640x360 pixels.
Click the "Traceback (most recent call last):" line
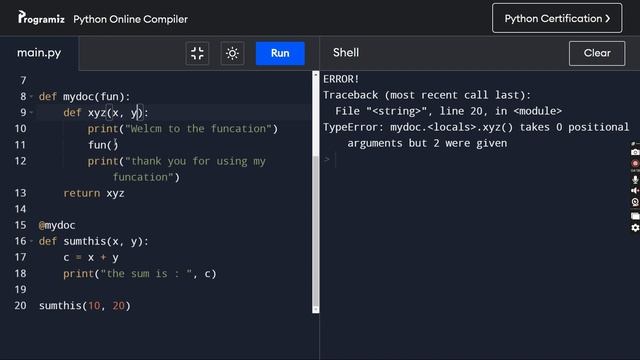tap(427, 95)
